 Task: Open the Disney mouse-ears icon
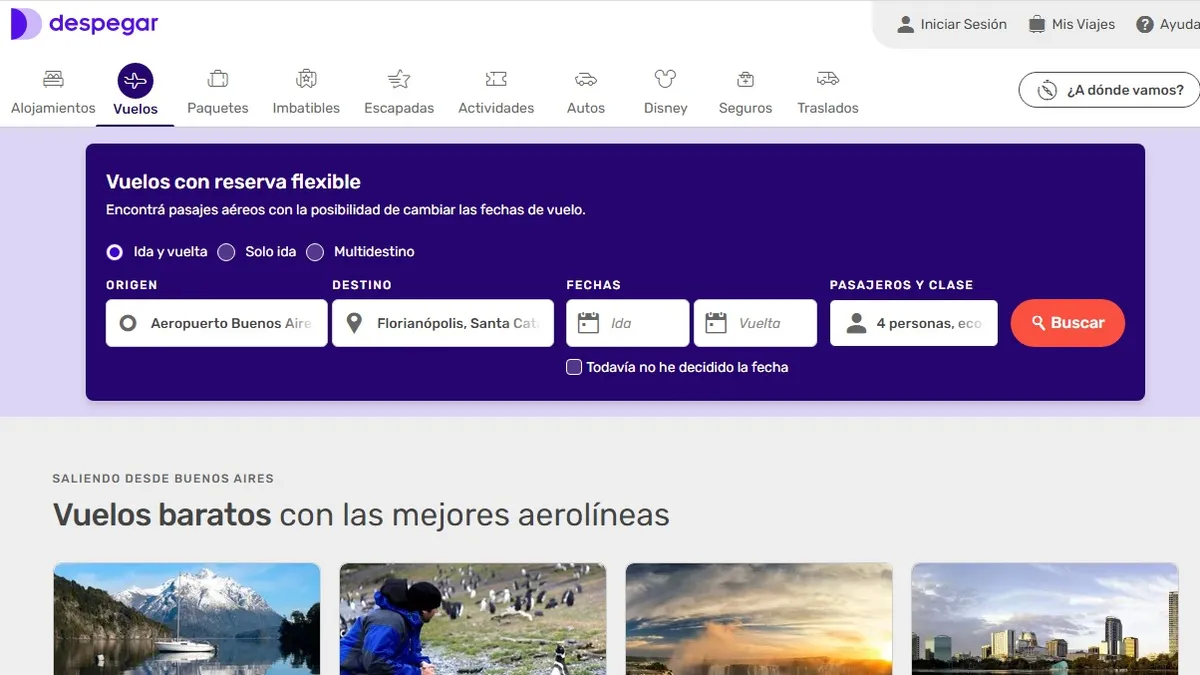click(x=665, y=79)
